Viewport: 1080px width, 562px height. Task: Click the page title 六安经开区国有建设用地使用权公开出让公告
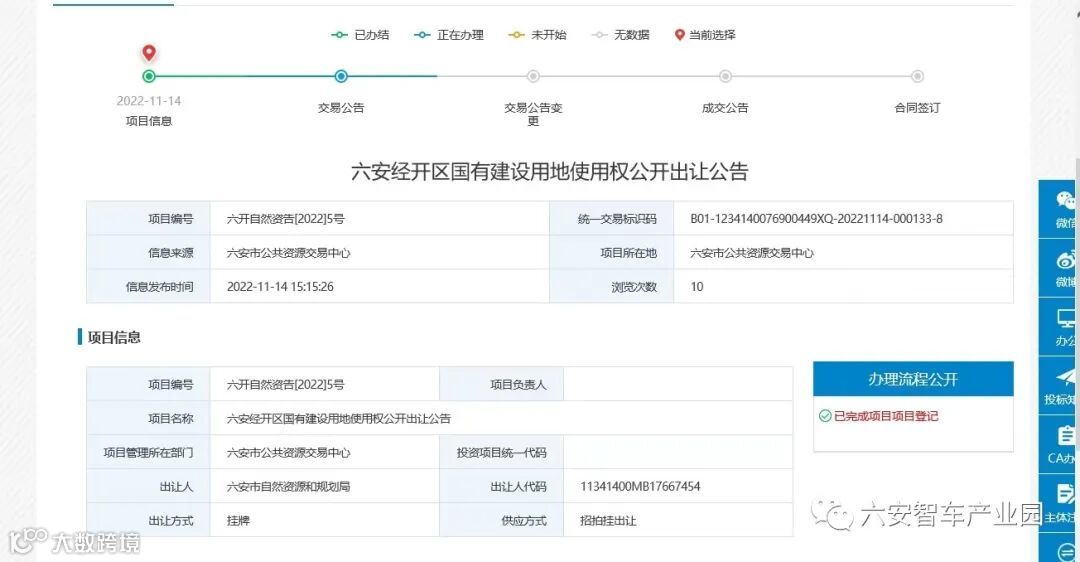[x=550, y=171]
